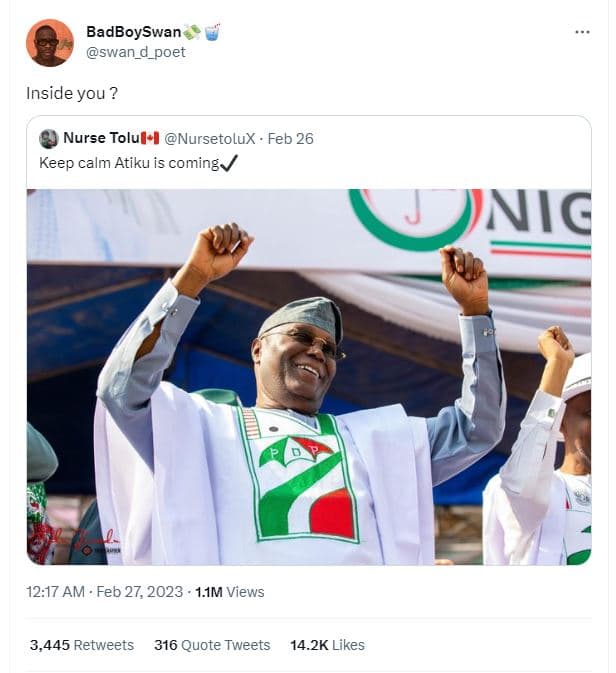Show the 14.2K Likes list
This screenshot has width=616, height=673.
tap(327, 645)
